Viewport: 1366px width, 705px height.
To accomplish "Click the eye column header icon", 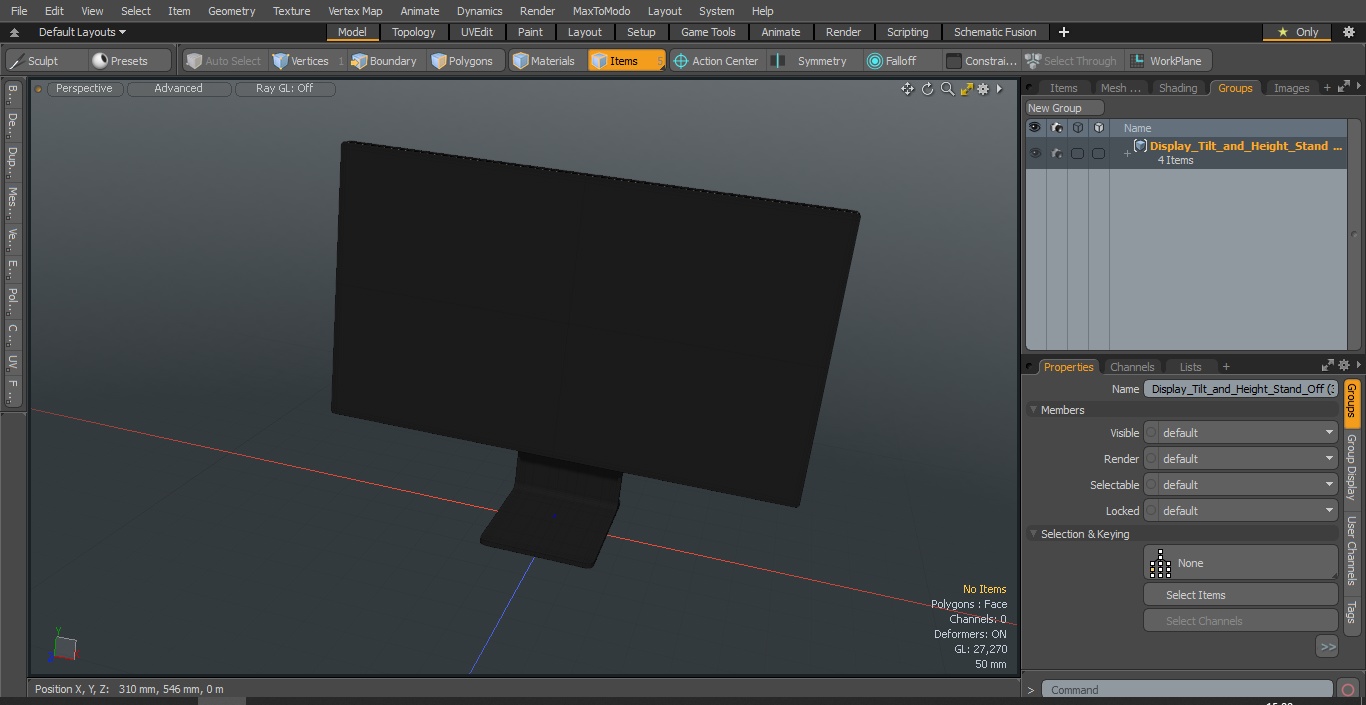I will point(1035,128).
